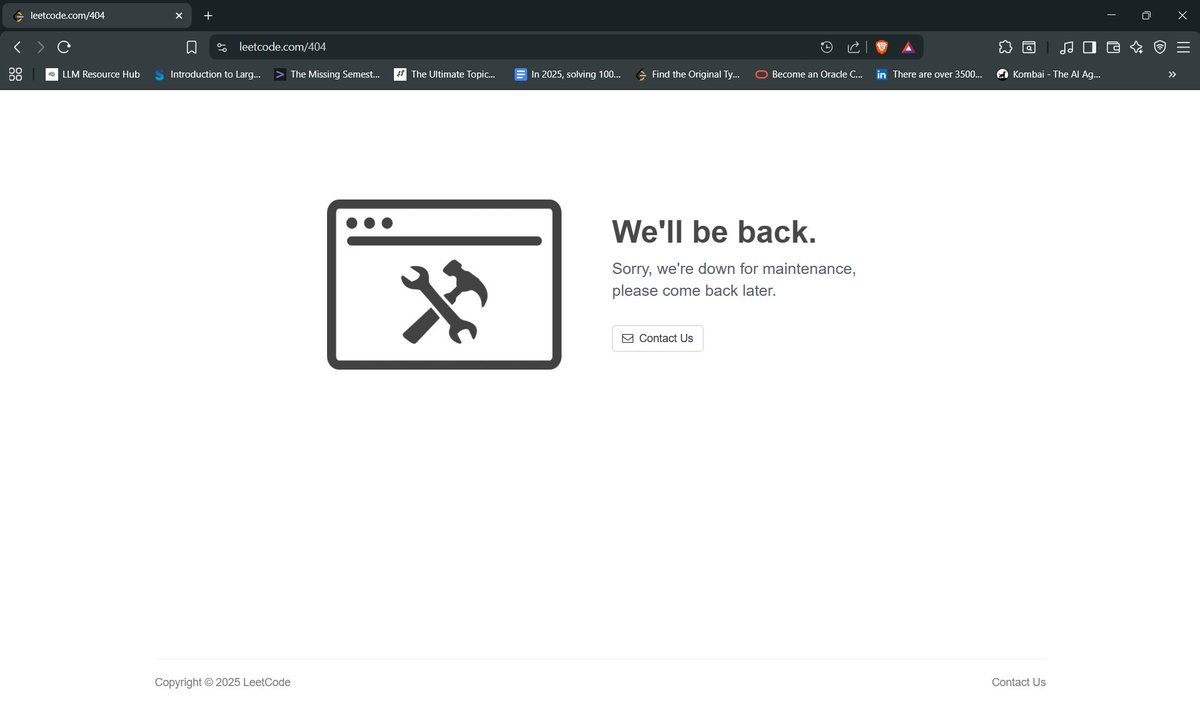This screenshot has height=713, width=1200.
Task: Open the Brave Wallet icon
Action: tap(1113, 47)
